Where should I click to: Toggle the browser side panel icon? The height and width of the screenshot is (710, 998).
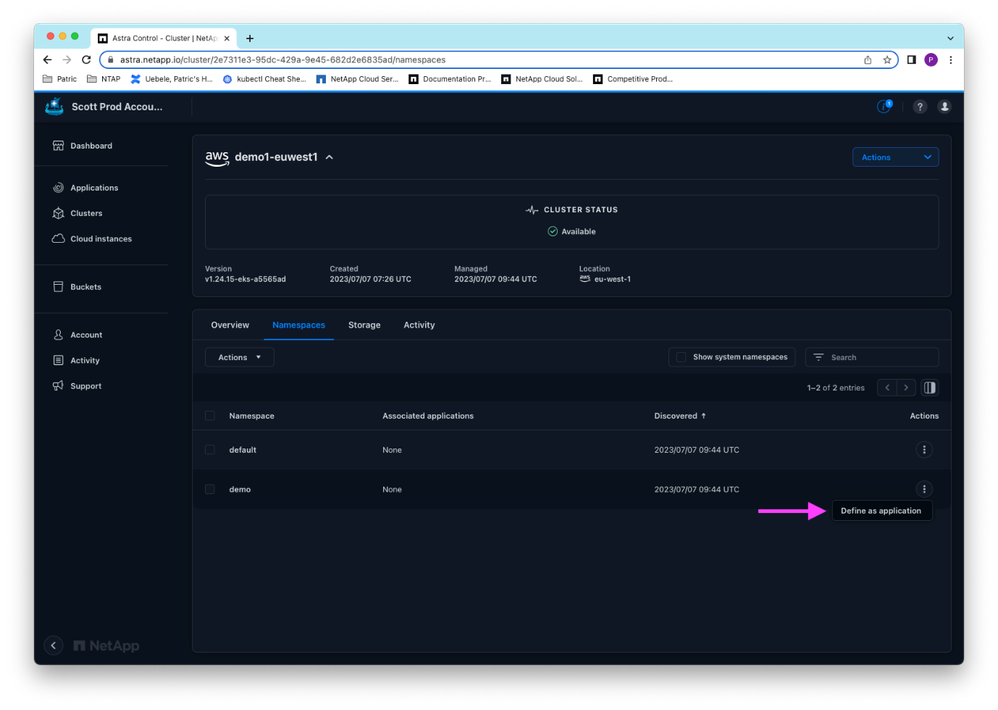[x=911, y=60]
